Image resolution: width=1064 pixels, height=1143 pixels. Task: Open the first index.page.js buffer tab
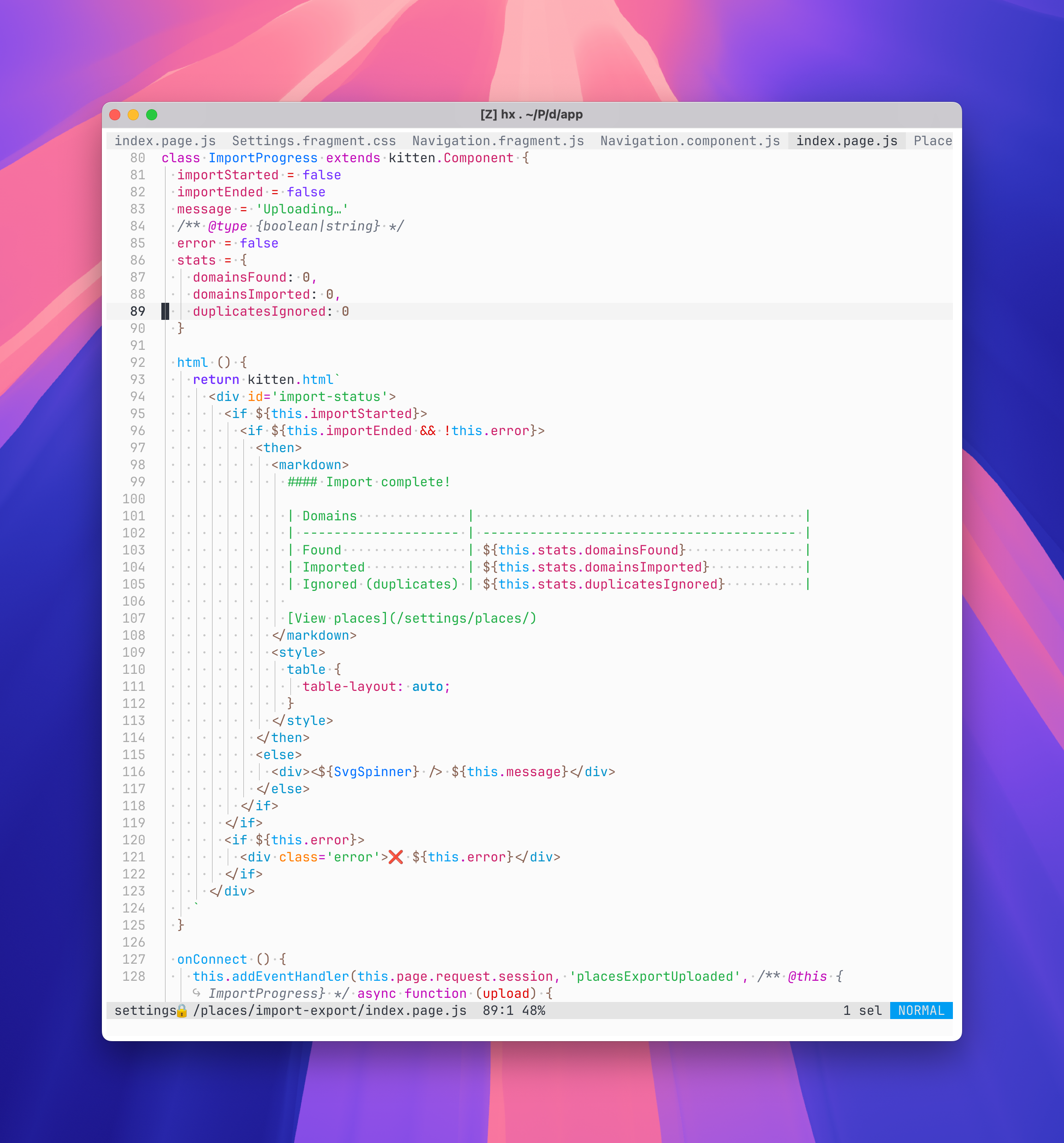165,141
